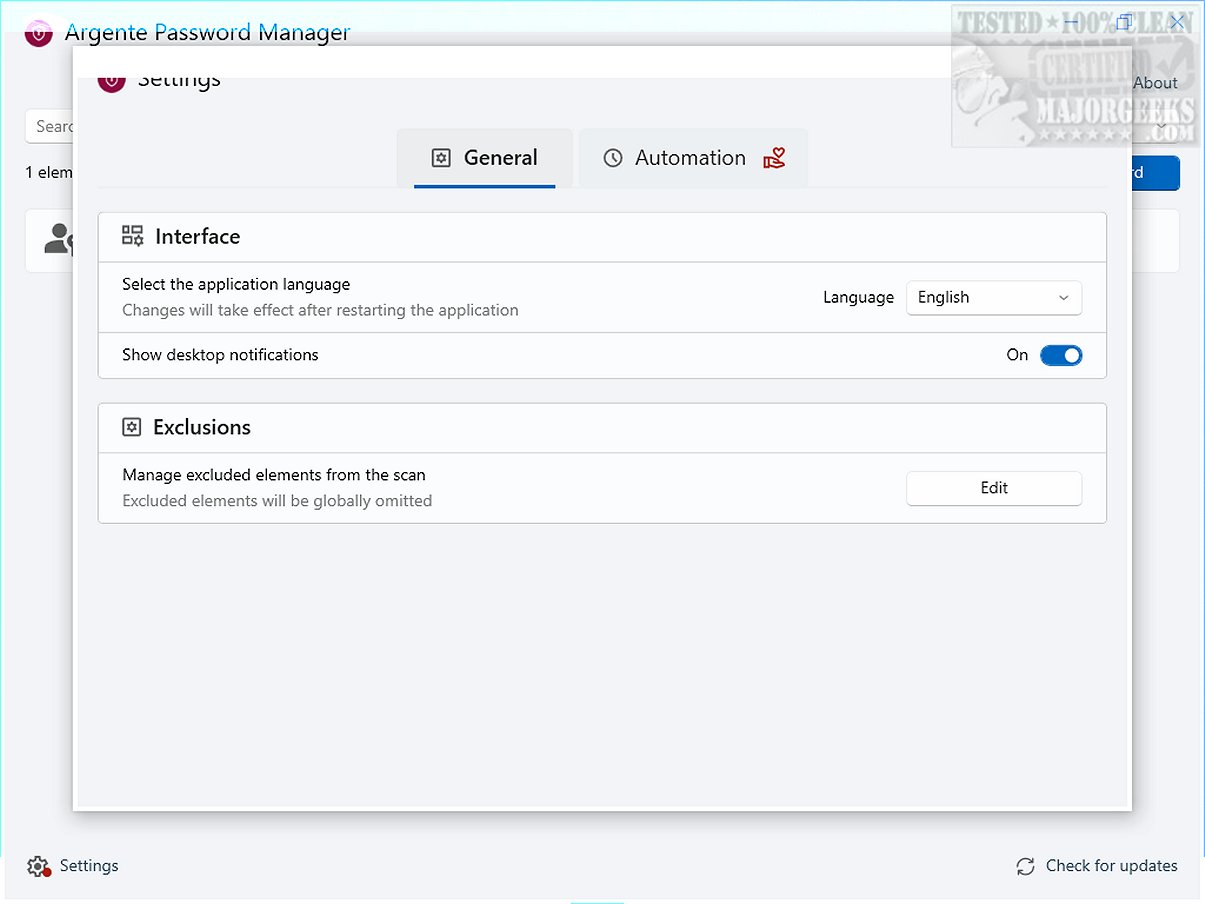This screenshot has width=1205, height=904.
Task: Click the gear-box icon on the General tab
Action: coord(441,158)
